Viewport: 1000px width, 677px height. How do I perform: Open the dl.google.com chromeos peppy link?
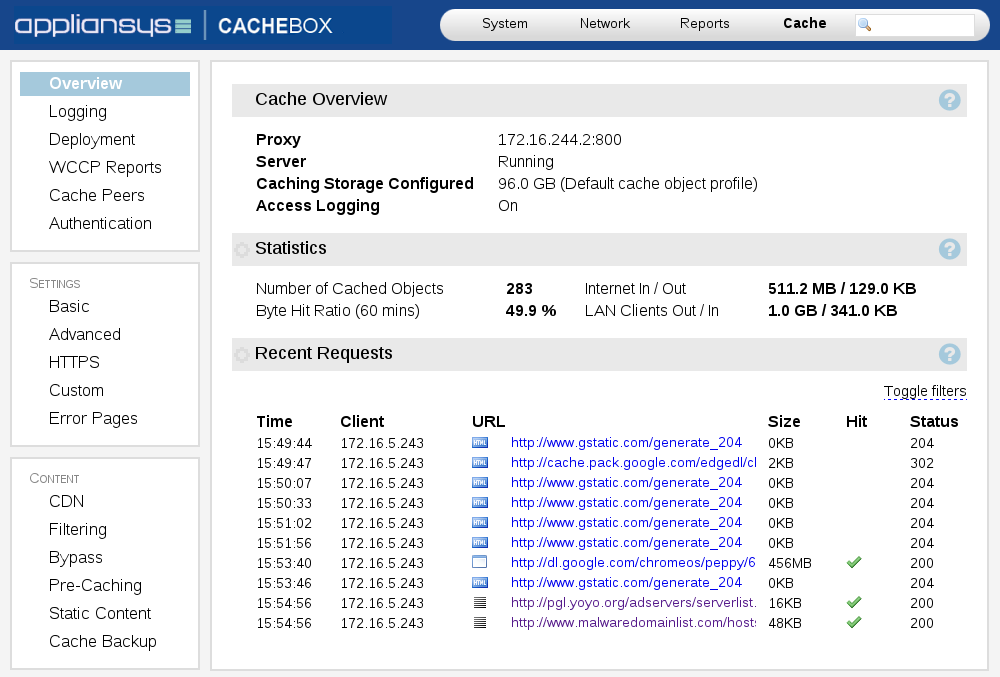pyautogui.click(x=633, y=563)
